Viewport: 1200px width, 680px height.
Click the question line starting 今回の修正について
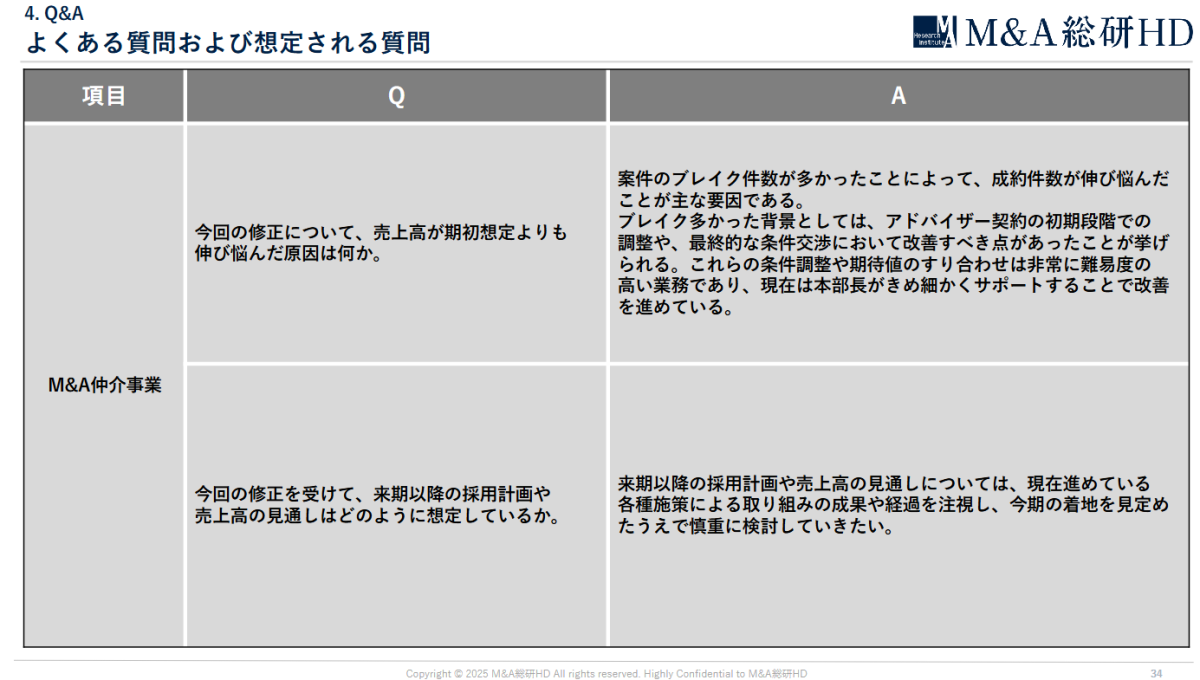click(380, 232)
